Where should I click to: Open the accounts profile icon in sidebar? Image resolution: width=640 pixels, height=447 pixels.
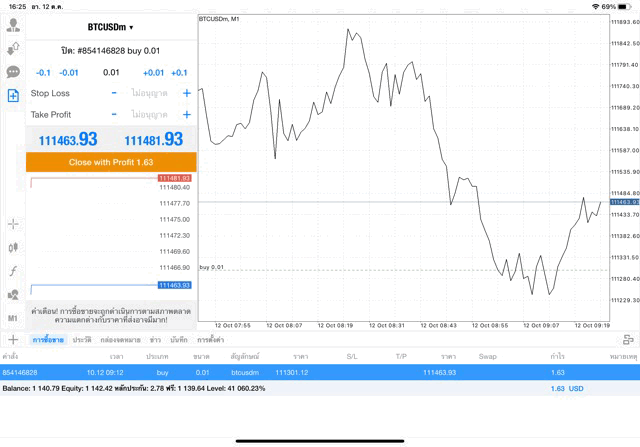click(x=13, y=25)
